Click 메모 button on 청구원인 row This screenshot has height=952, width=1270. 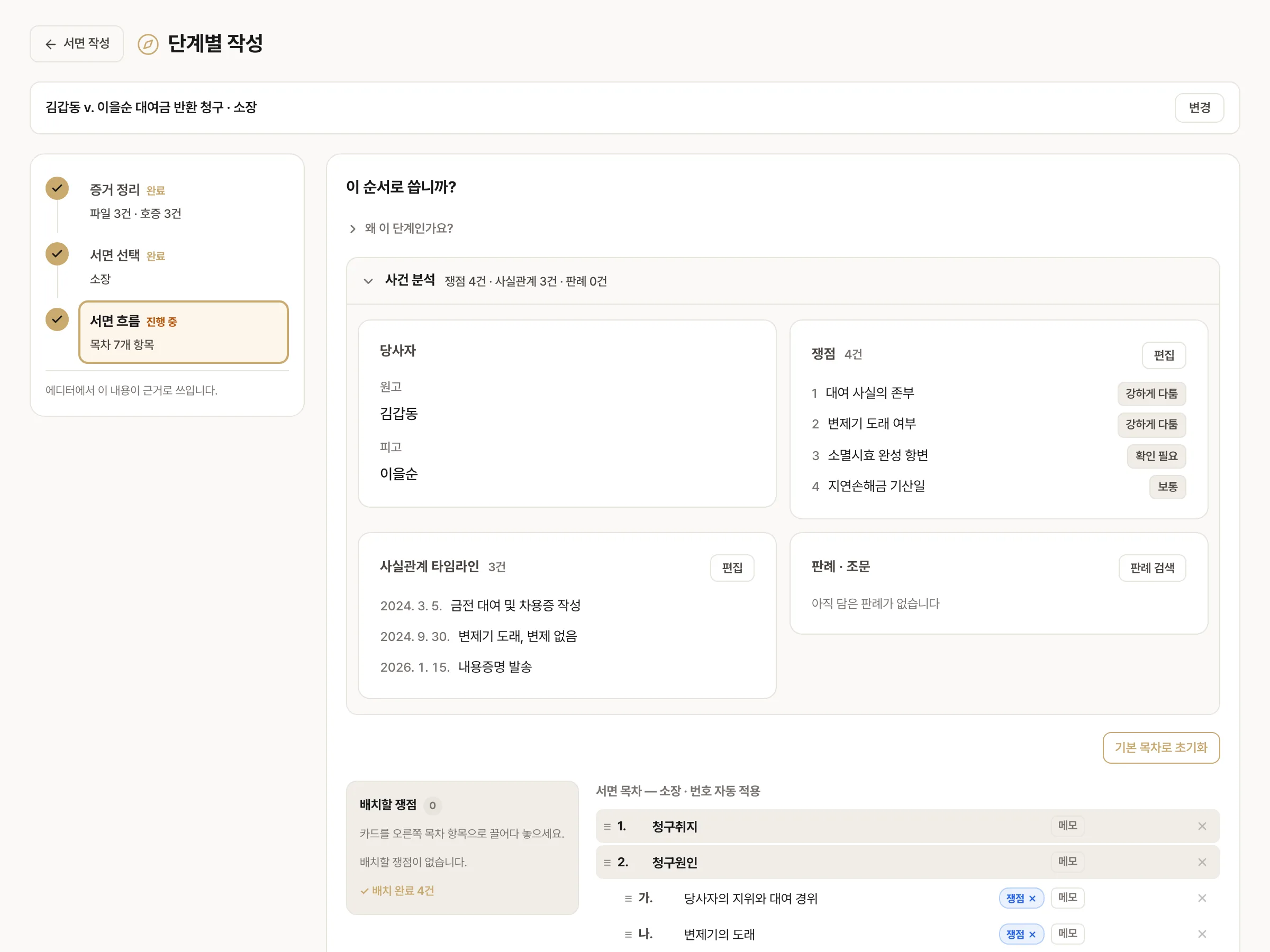tap(1067, 862)
